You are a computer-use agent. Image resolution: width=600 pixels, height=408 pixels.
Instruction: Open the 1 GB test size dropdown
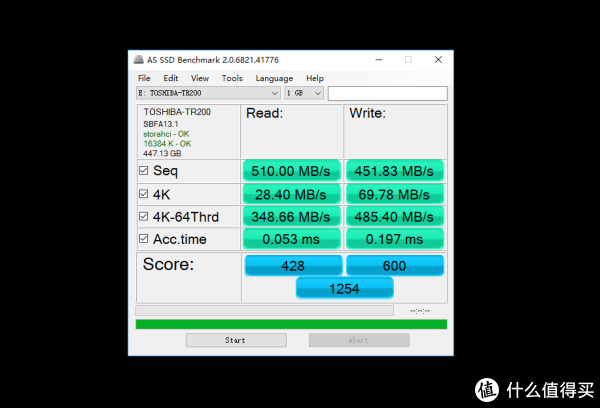pos(304,93)
